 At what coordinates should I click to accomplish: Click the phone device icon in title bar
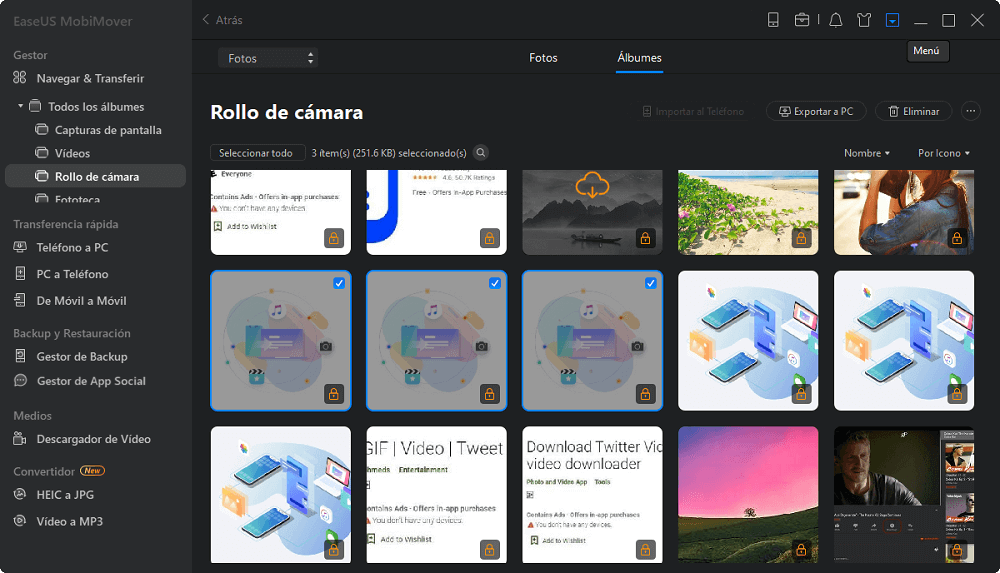773,20
